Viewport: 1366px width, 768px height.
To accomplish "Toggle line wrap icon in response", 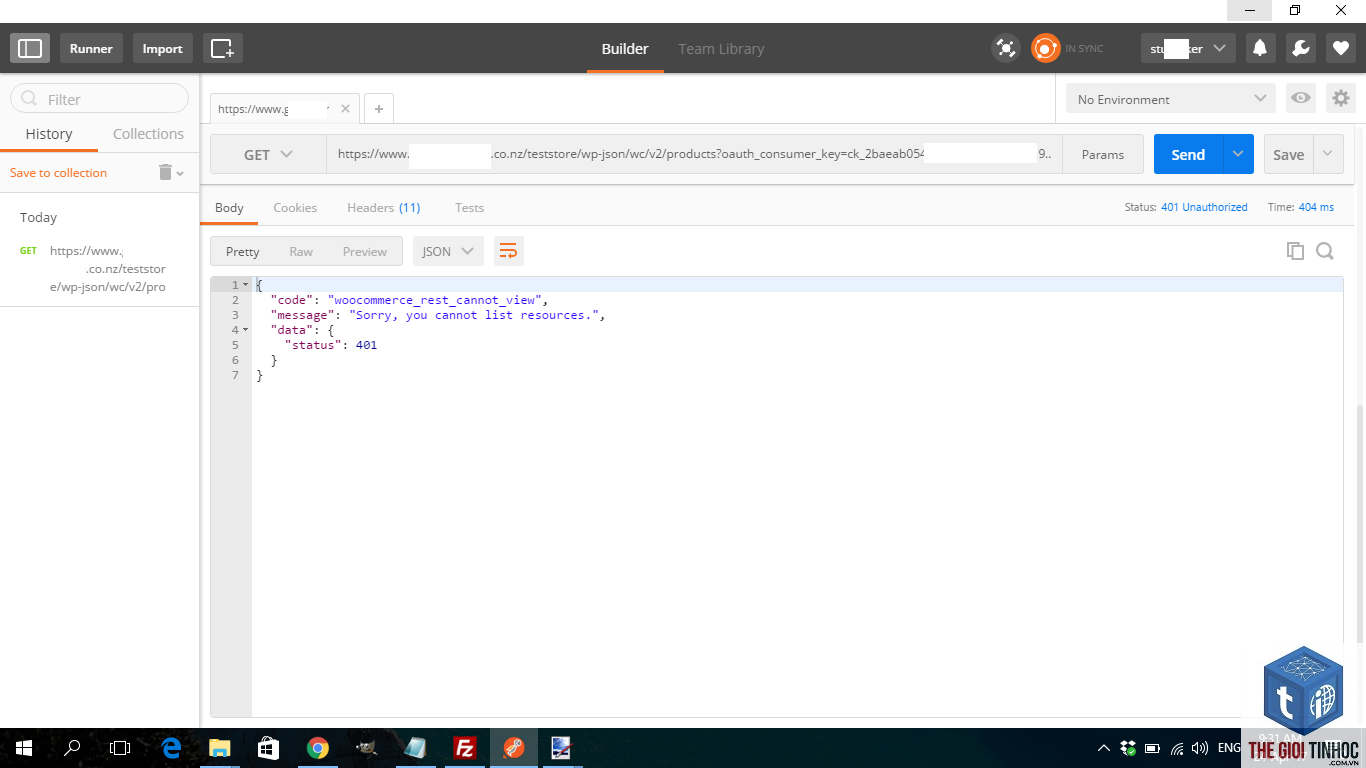I will 509,251.
